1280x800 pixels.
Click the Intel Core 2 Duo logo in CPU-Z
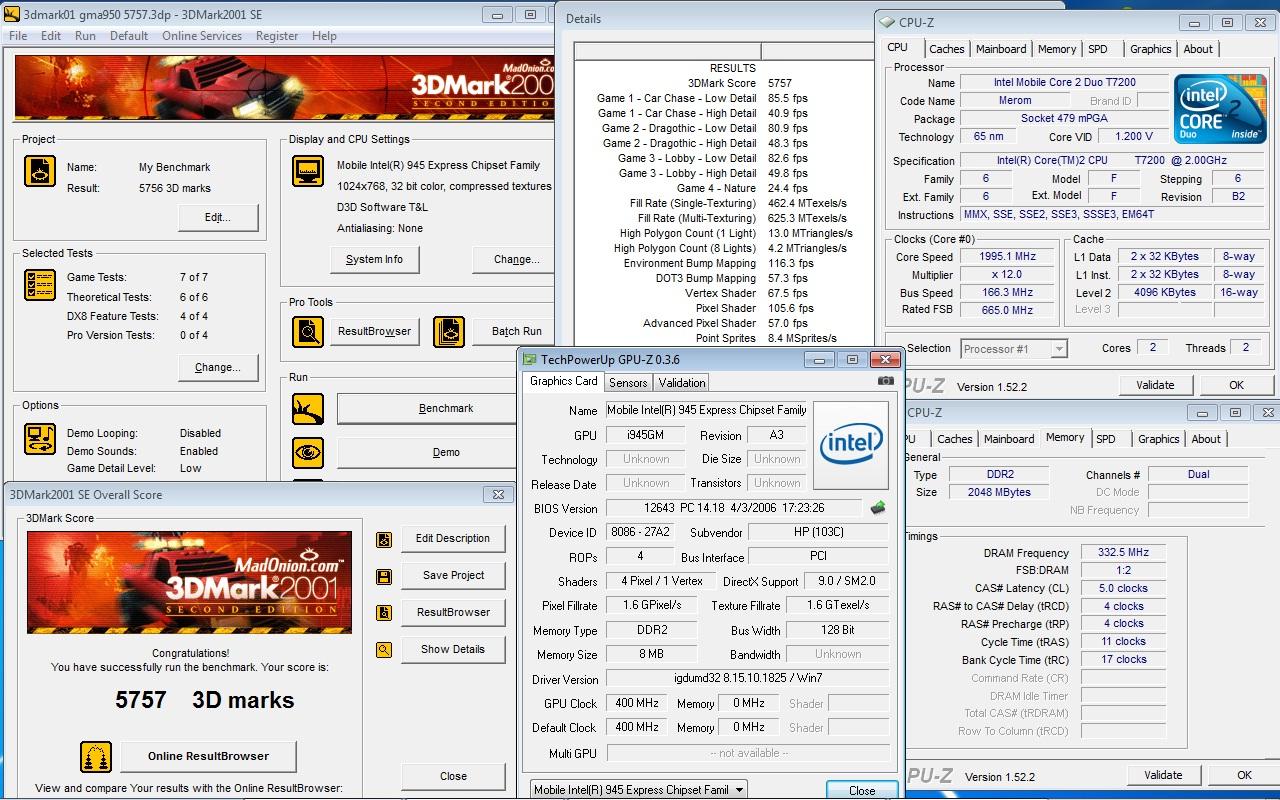coord(1219,108)
